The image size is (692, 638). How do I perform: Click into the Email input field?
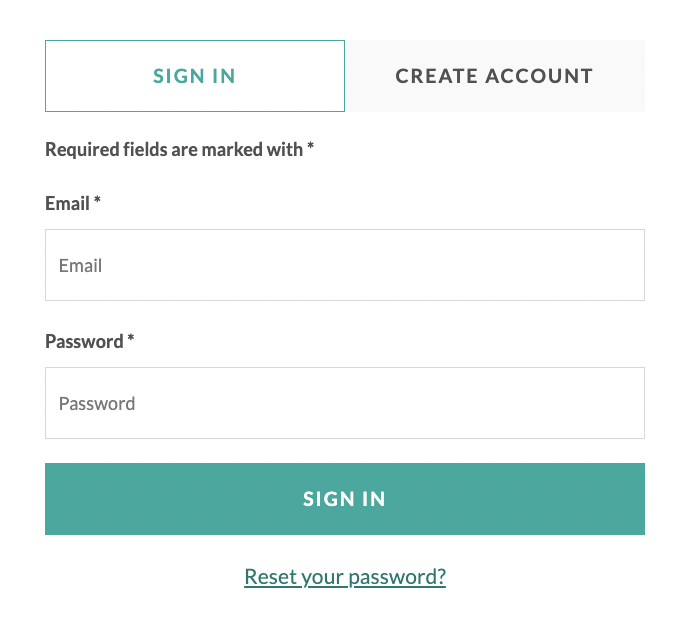coord(344,265)
